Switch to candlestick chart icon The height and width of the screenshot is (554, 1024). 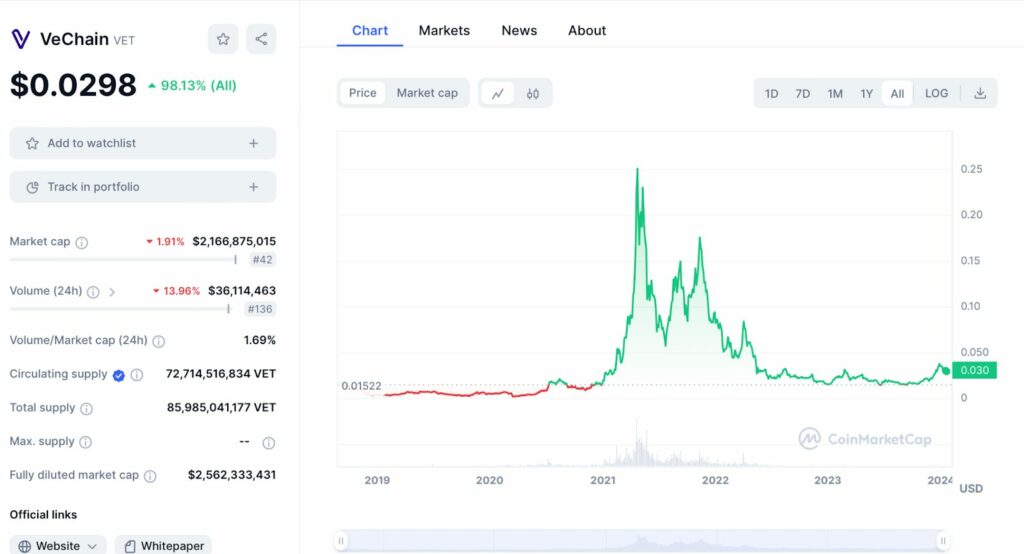[x=533, y=93]
